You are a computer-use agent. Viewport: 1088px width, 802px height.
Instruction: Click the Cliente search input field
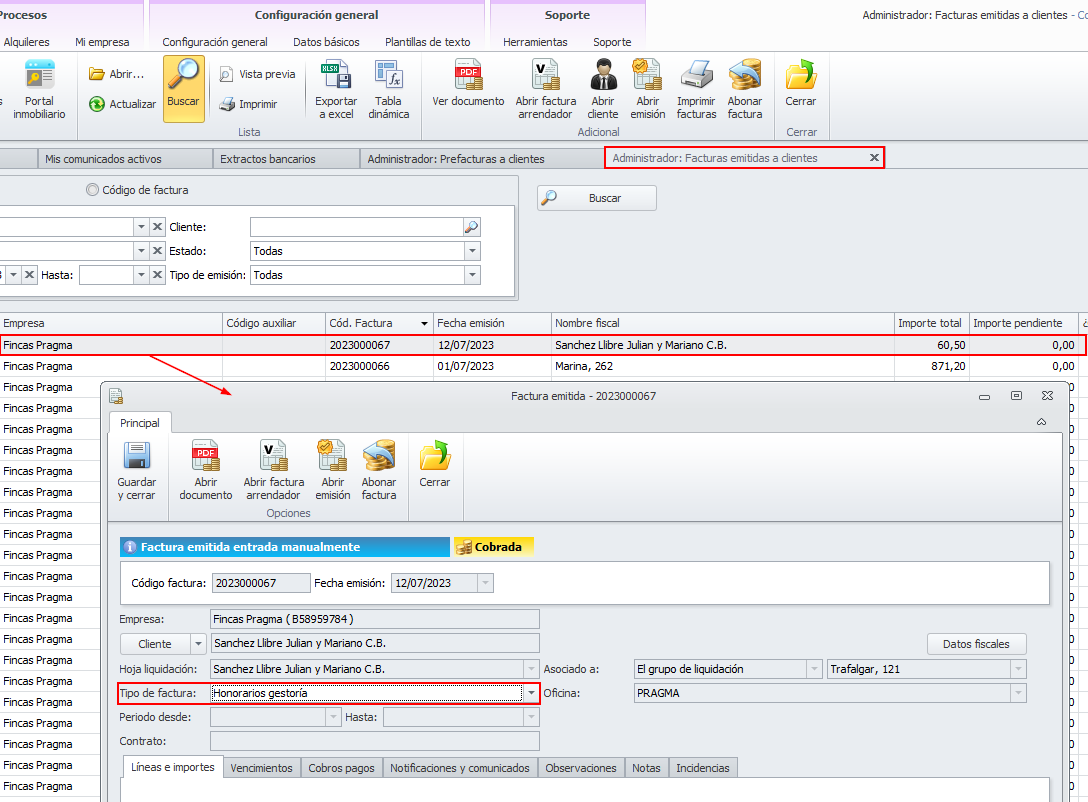357,227
